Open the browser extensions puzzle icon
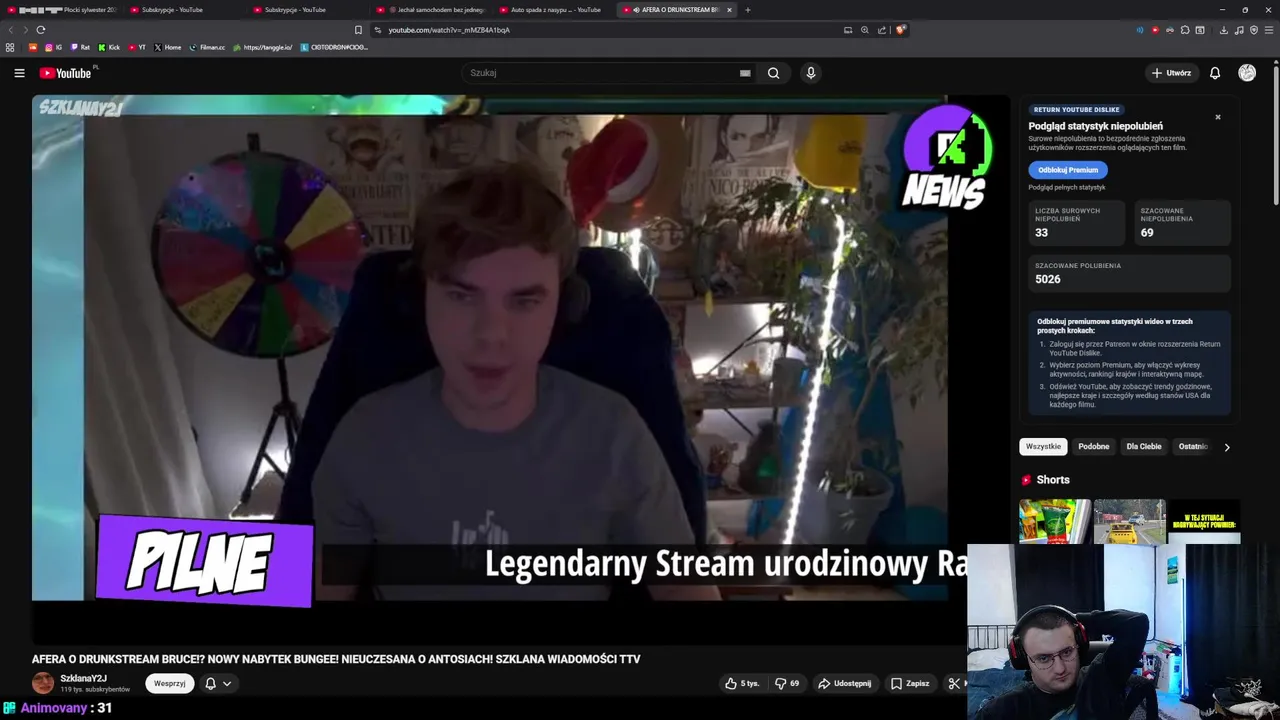The height and width of the screenshot is (720, 1280). pos(1185,30)
